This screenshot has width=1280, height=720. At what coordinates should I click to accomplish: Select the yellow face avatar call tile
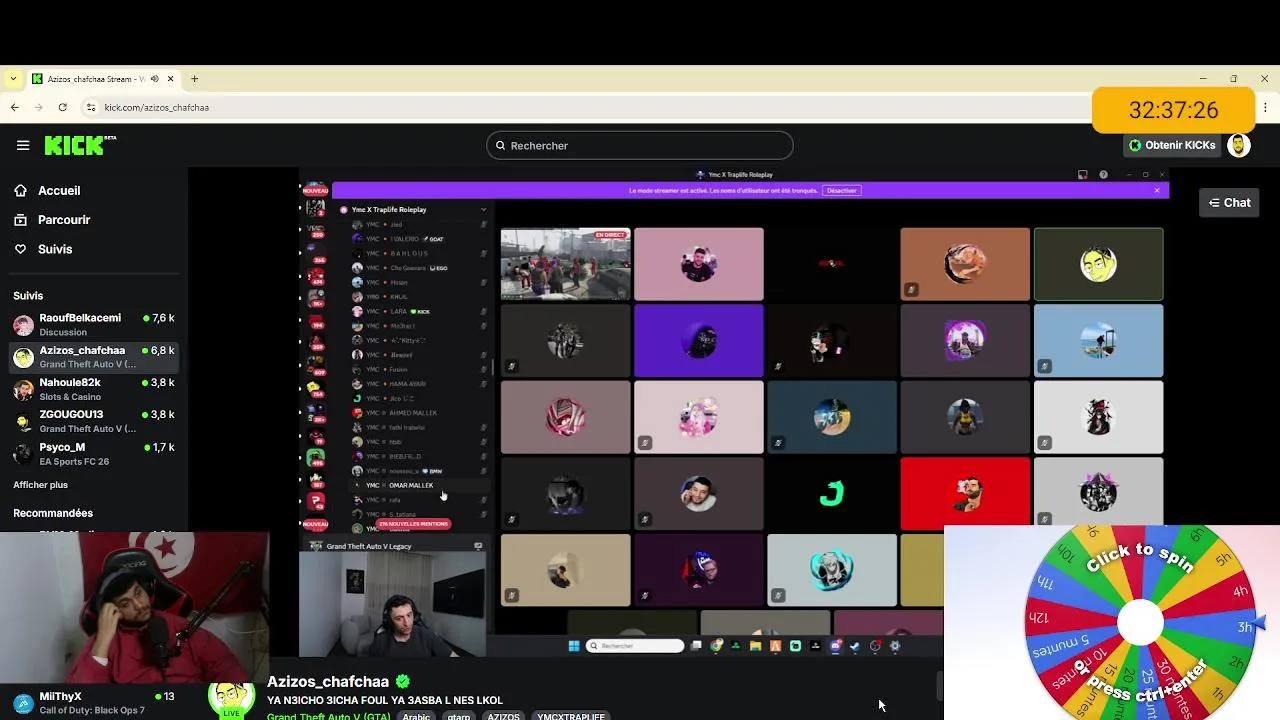(1098, 264)
